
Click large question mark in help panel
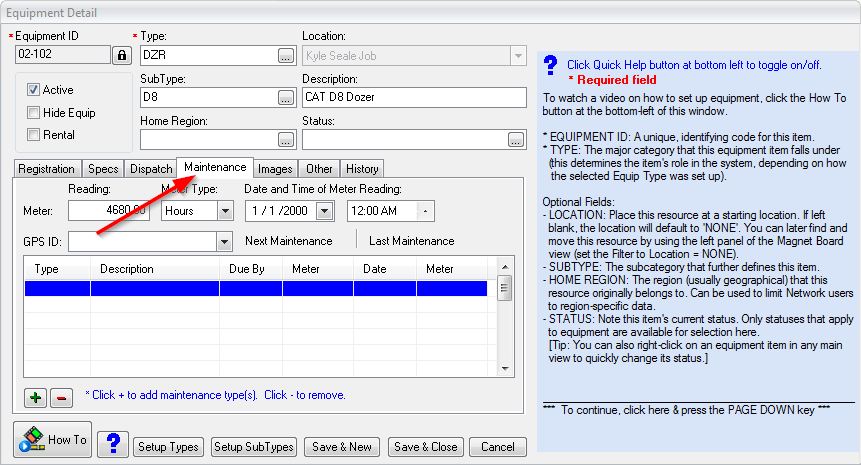click(x=550, y=65)
